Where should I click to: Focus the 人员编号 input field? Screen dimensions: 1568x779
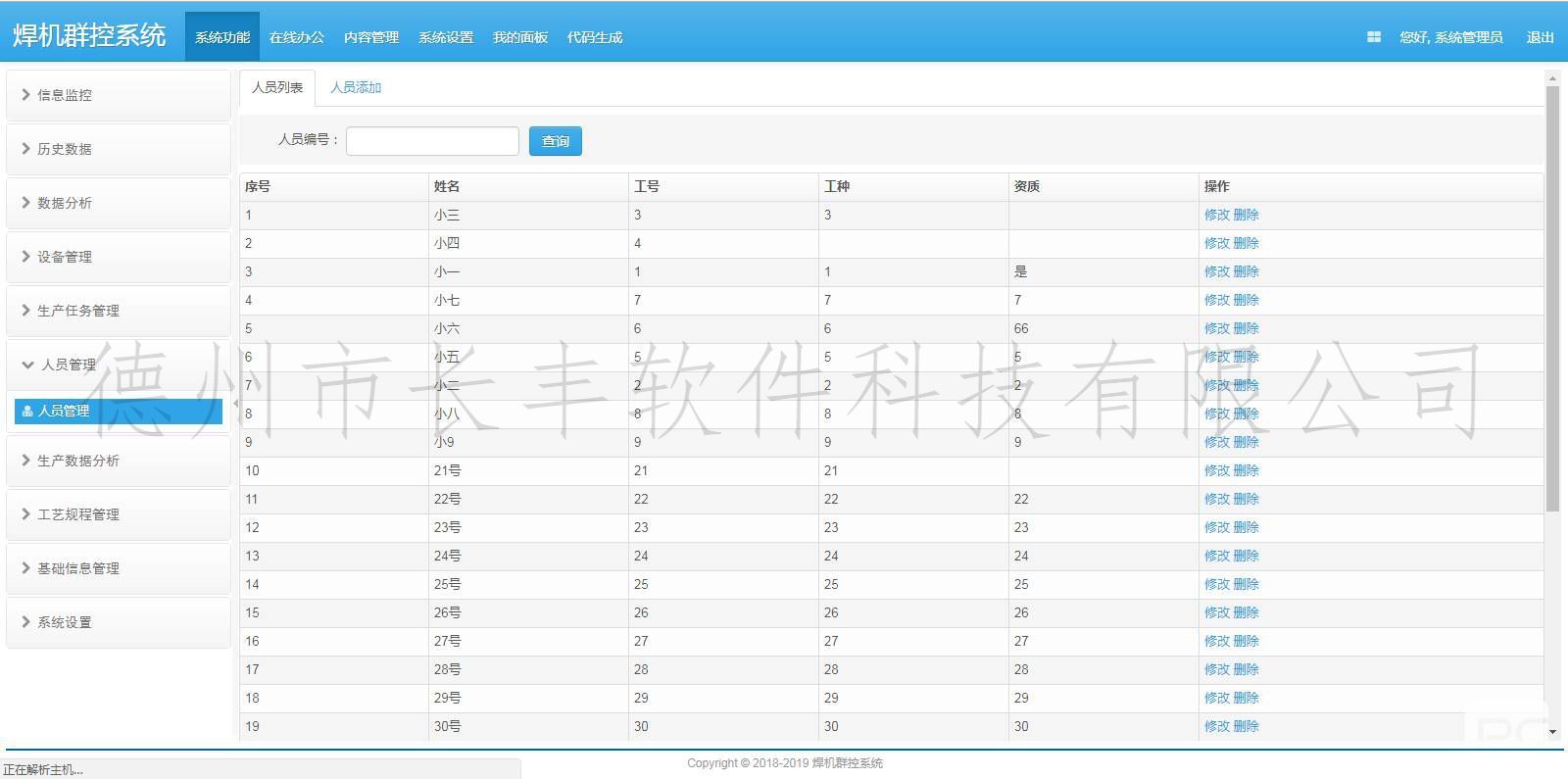(x=432, y=141)
